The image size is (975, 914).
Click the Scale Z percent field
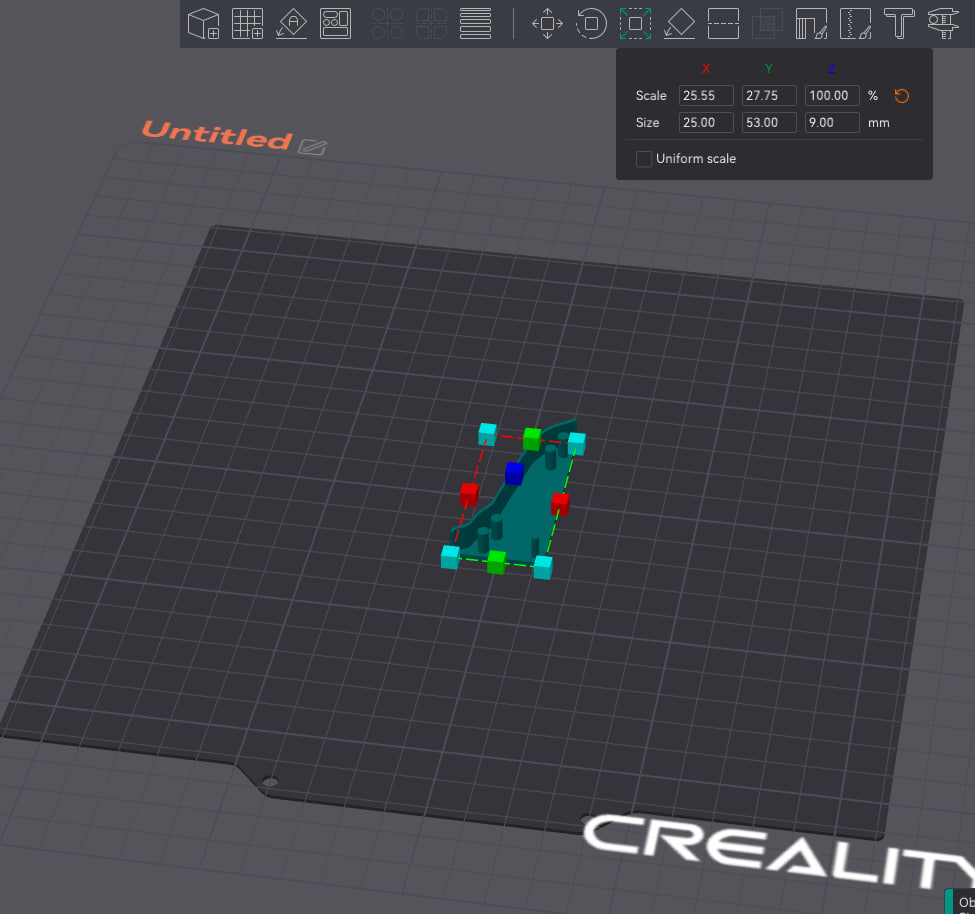832,96
